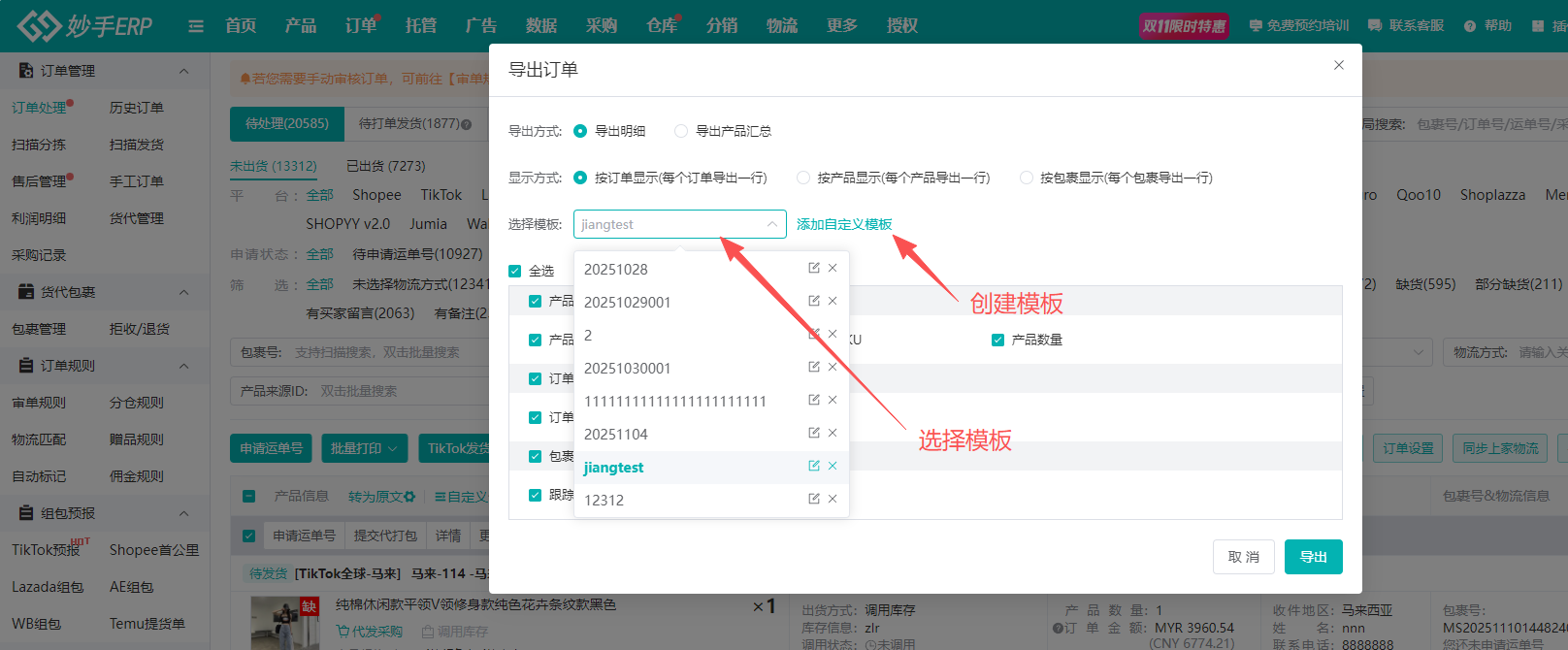1568x650 pixels.
Task: Switch to 已出货 (7273) tab
Action: pos(386,166)
